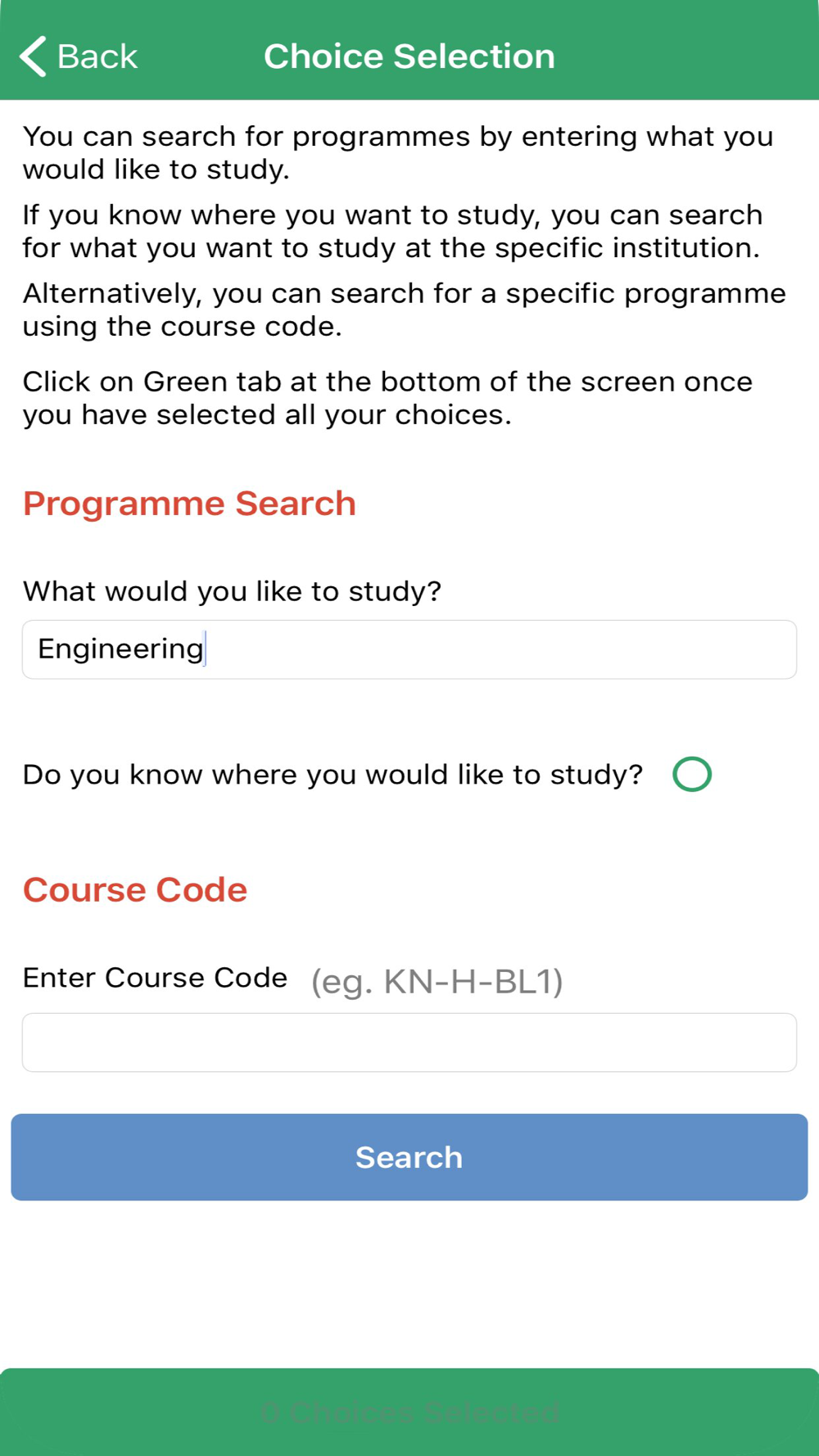Click the empty area below Search button
The width and height of the screenshot is (819, 1456).
[x=409, y=1284]
